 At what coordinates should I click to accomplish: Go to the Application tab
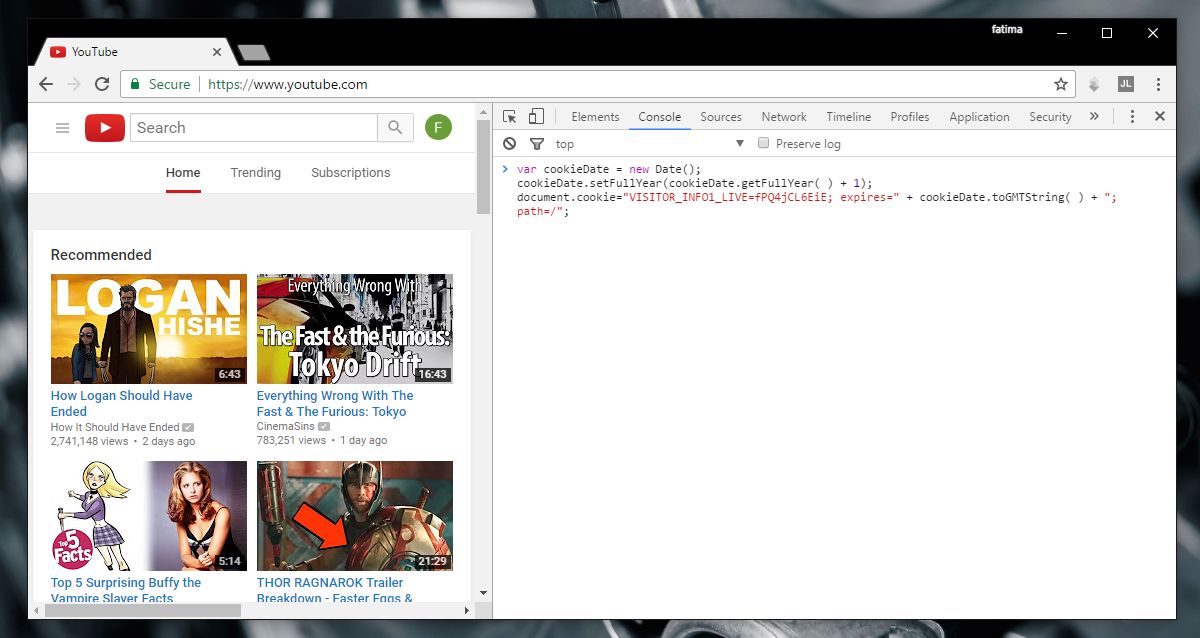[x=979, y=117]
